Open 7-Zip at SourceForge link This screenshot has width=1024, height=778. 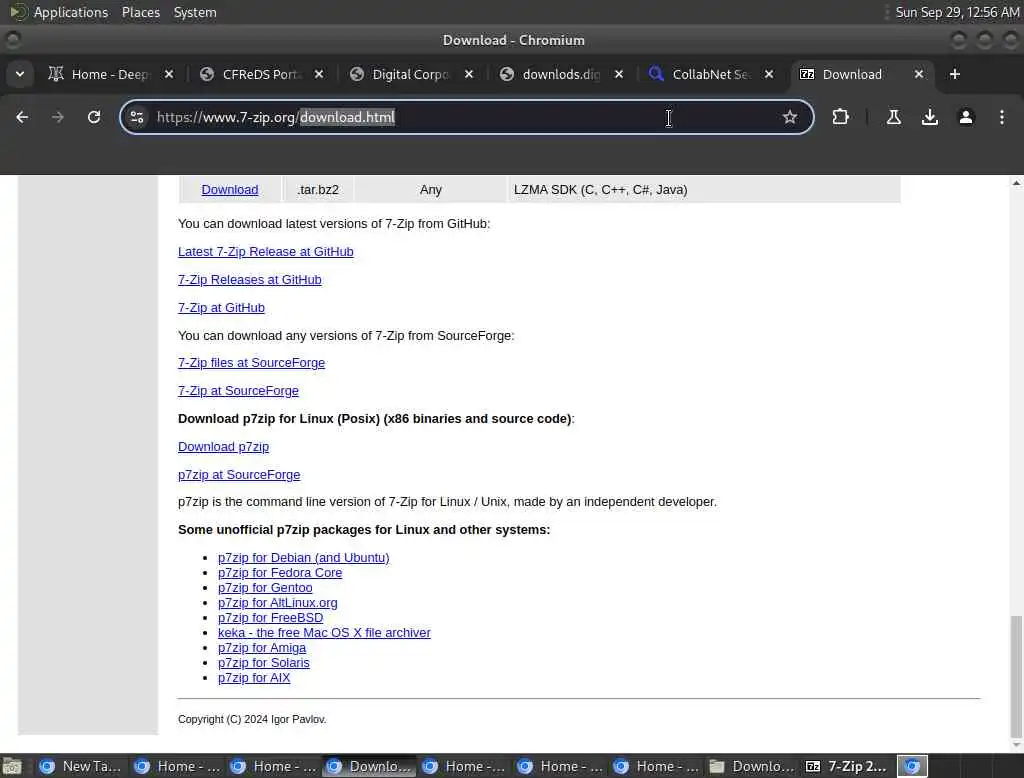click(238, 391)
